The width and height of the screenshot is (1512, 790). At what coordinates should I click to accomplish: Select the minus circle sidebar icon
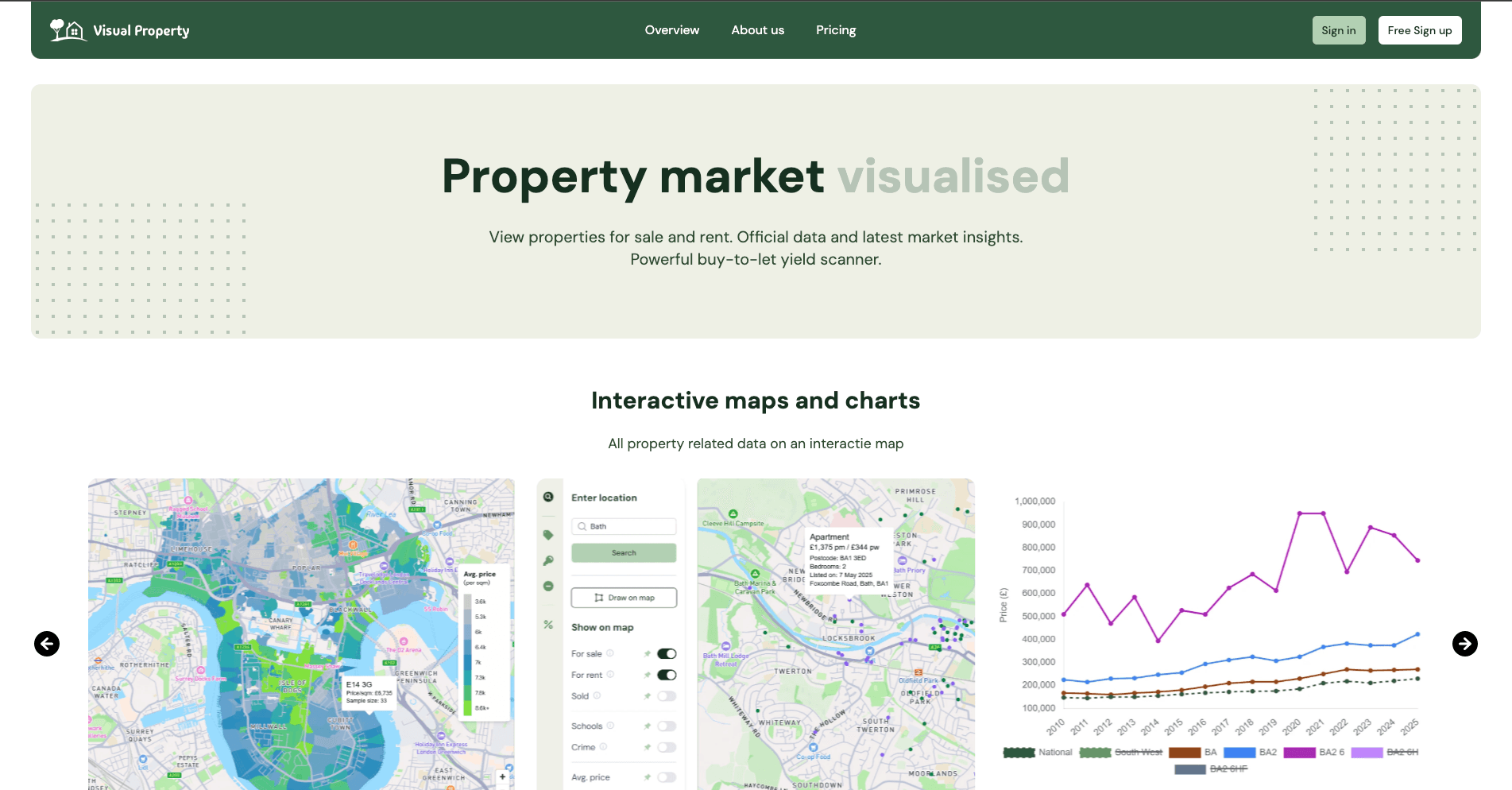click(x=548, y=586)
